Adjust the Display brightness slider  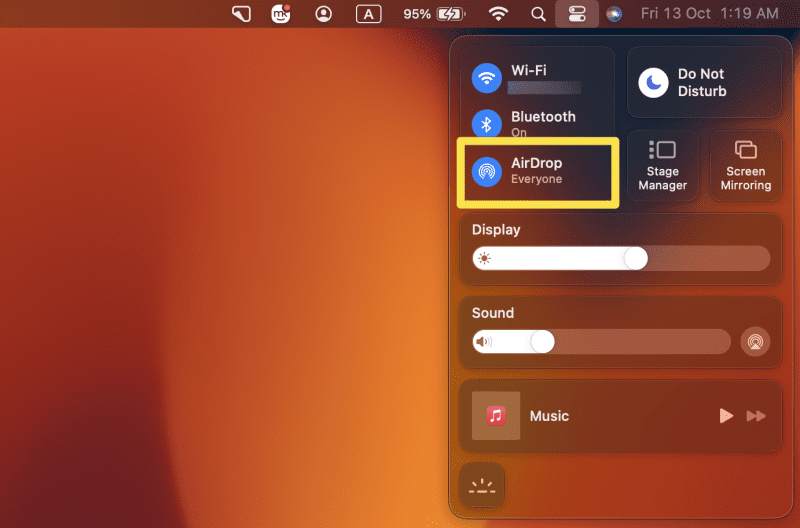point(621,258)
